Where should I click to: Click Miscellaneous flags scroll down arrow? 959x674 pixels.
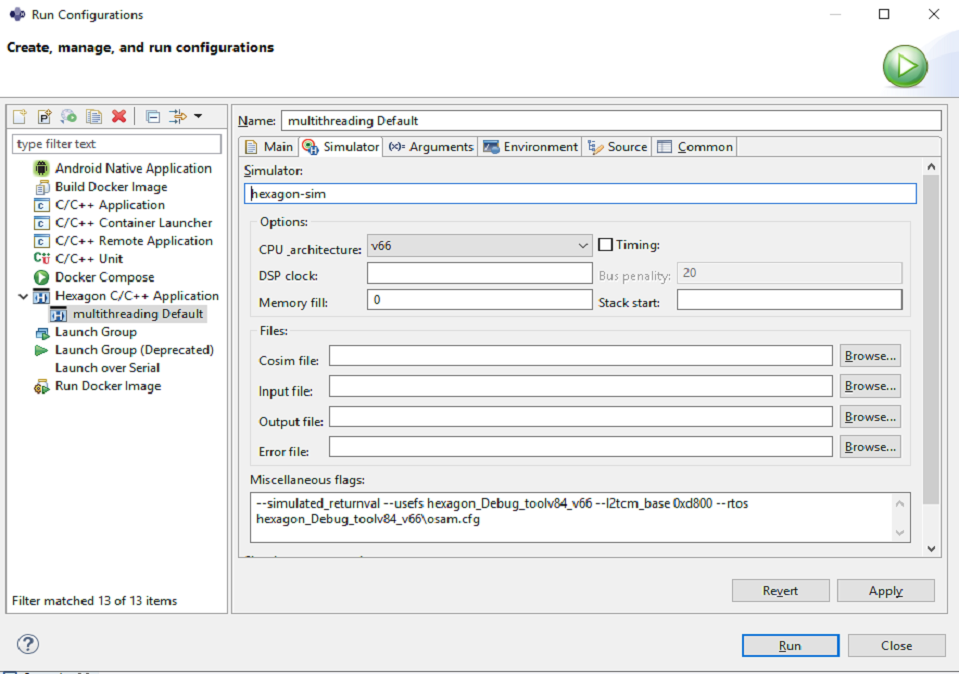900,532
